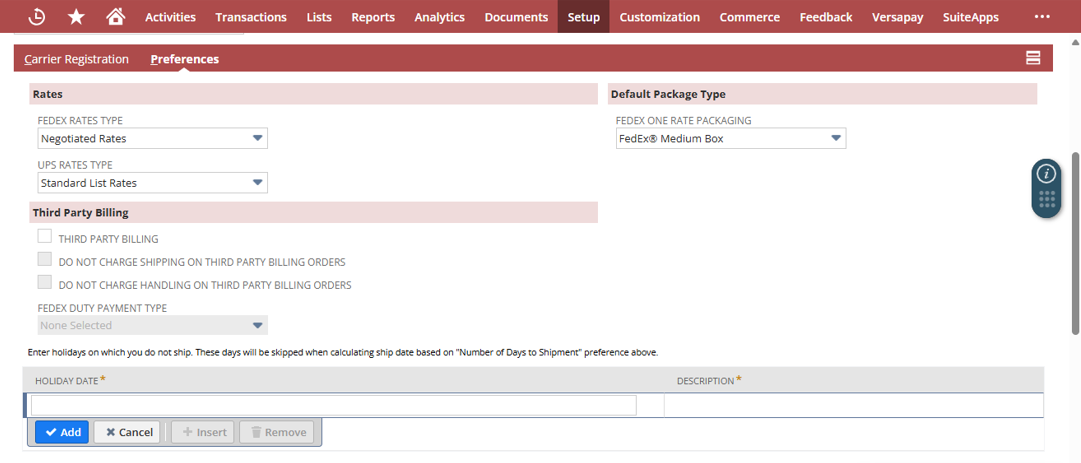This screenshot has width=1081, height=463.
Task: Click the grid dots assistant icon
Action: (1046, 200)
